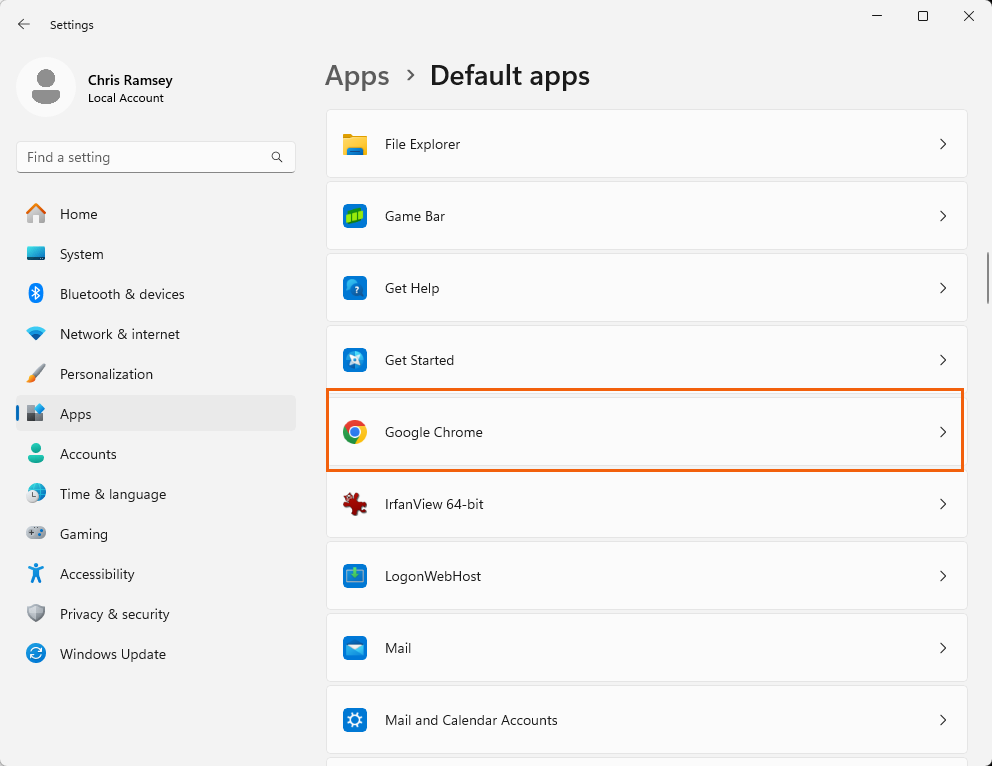Click the Game Bar label text
Image resolution: width=992 pixels, height=766 pixels.
[414, 216]
